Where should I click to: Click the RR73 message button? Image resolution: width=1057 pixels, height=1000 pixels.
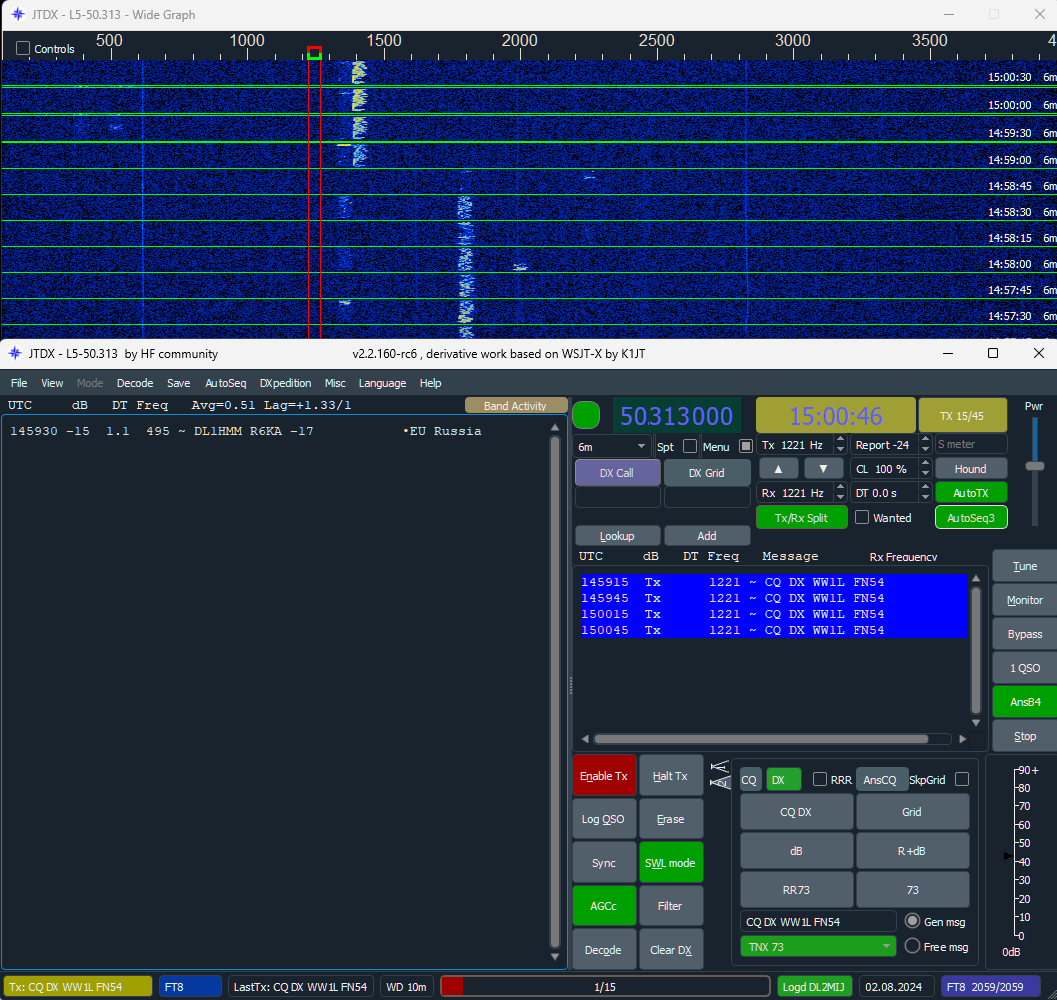tap(796, 890)
